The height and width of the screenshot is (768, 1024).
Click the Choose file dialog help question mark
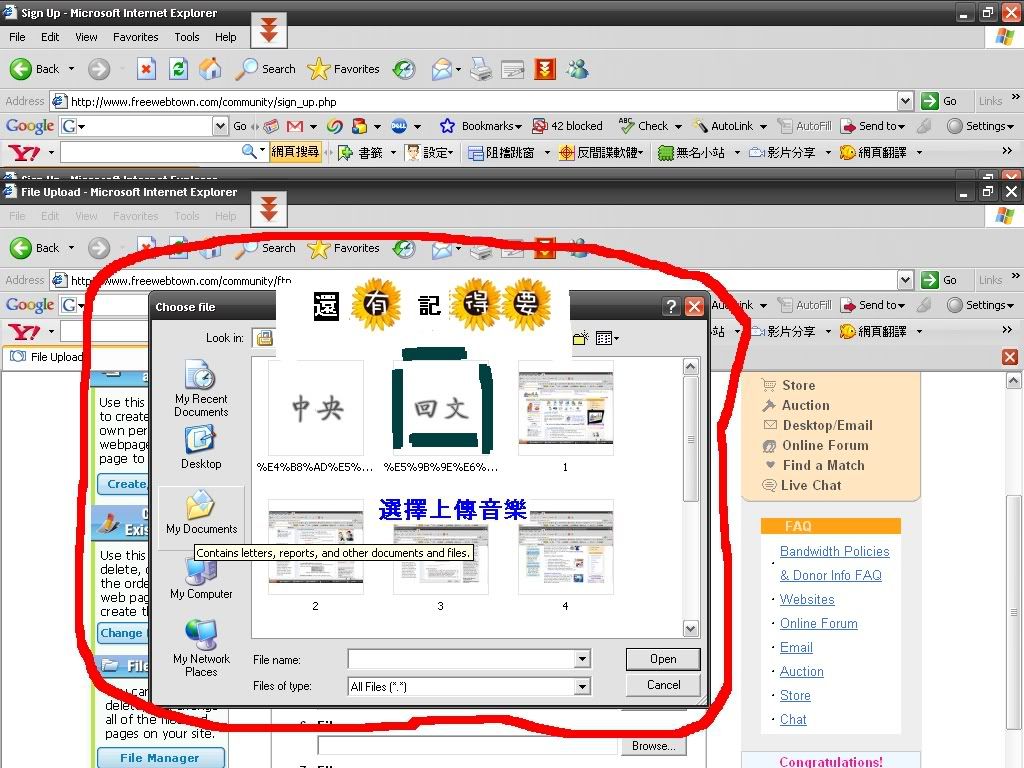671,306
